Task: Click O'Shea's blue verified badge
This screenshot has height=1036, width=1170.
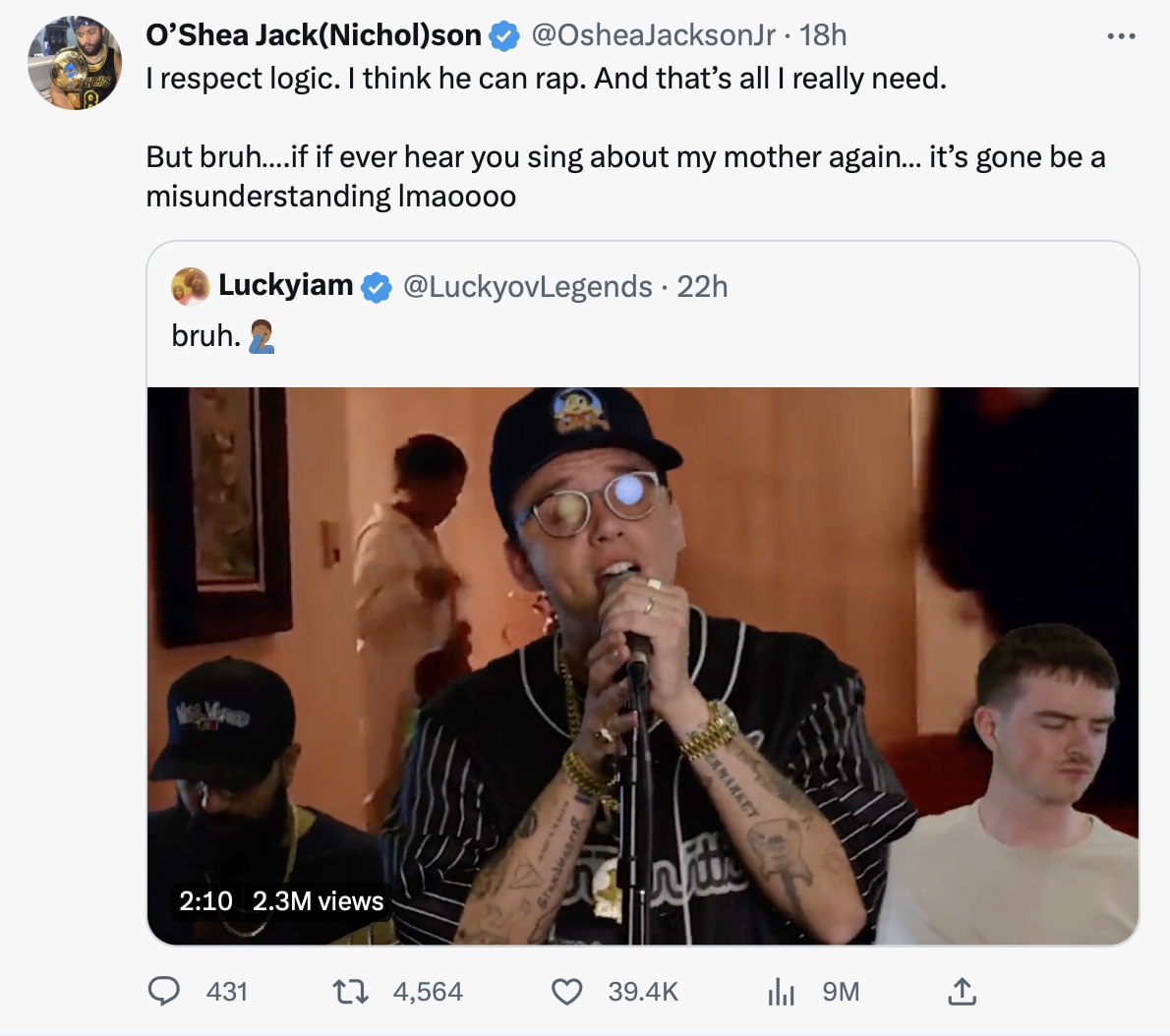Action: point(504,35)
